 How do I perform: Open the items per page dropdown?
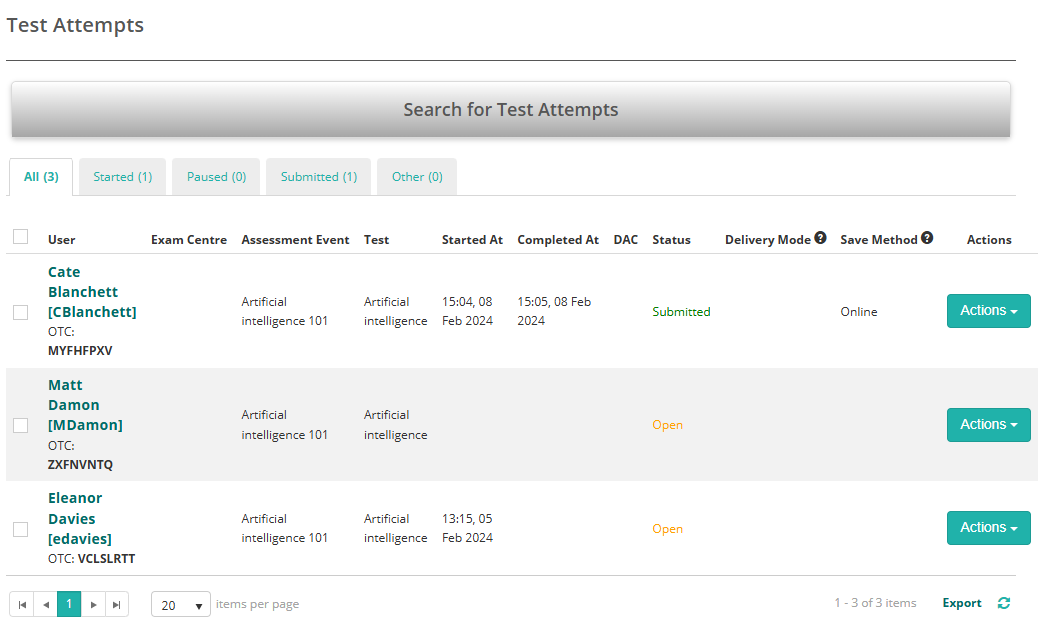(181, 605)
